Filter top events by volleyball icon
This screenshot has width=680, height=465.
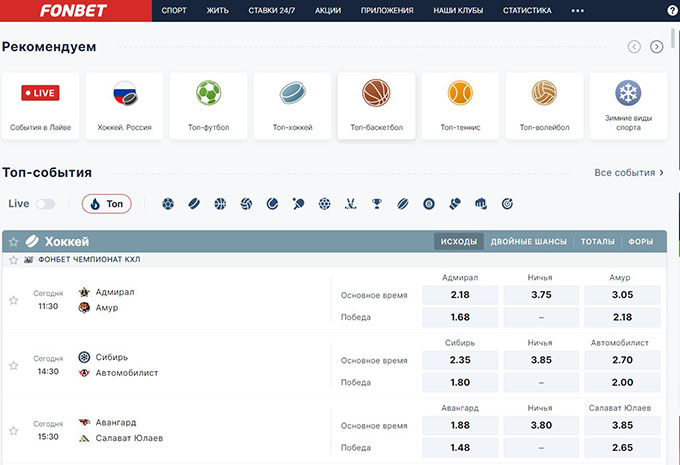(x=246, y=203)
